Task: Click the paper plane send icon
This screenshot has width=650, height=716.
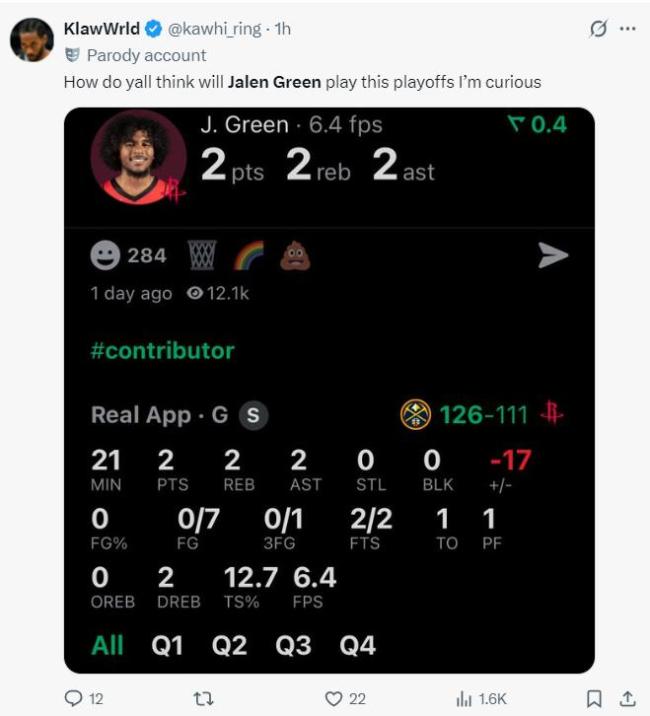Action: [553, 255]
